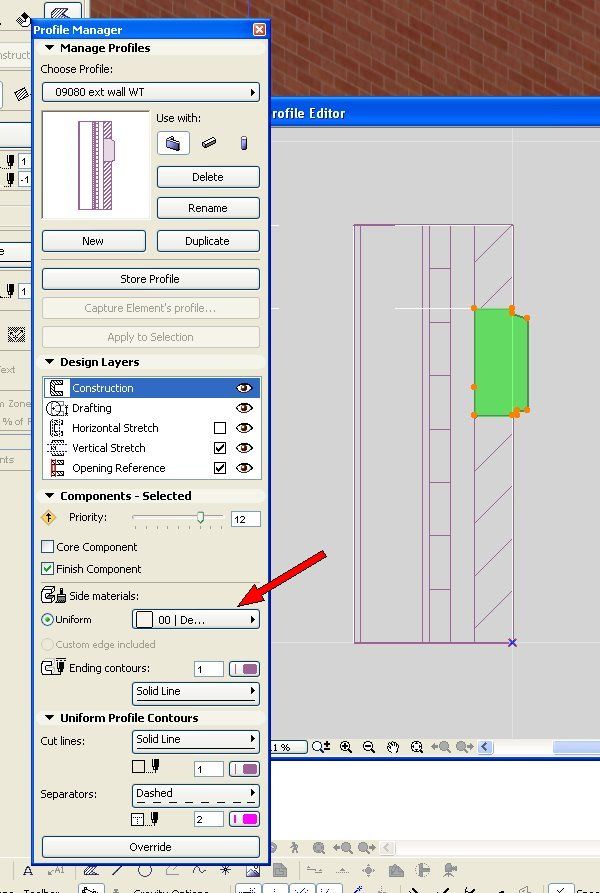Open the Cut lines line type dropdown

196,740
